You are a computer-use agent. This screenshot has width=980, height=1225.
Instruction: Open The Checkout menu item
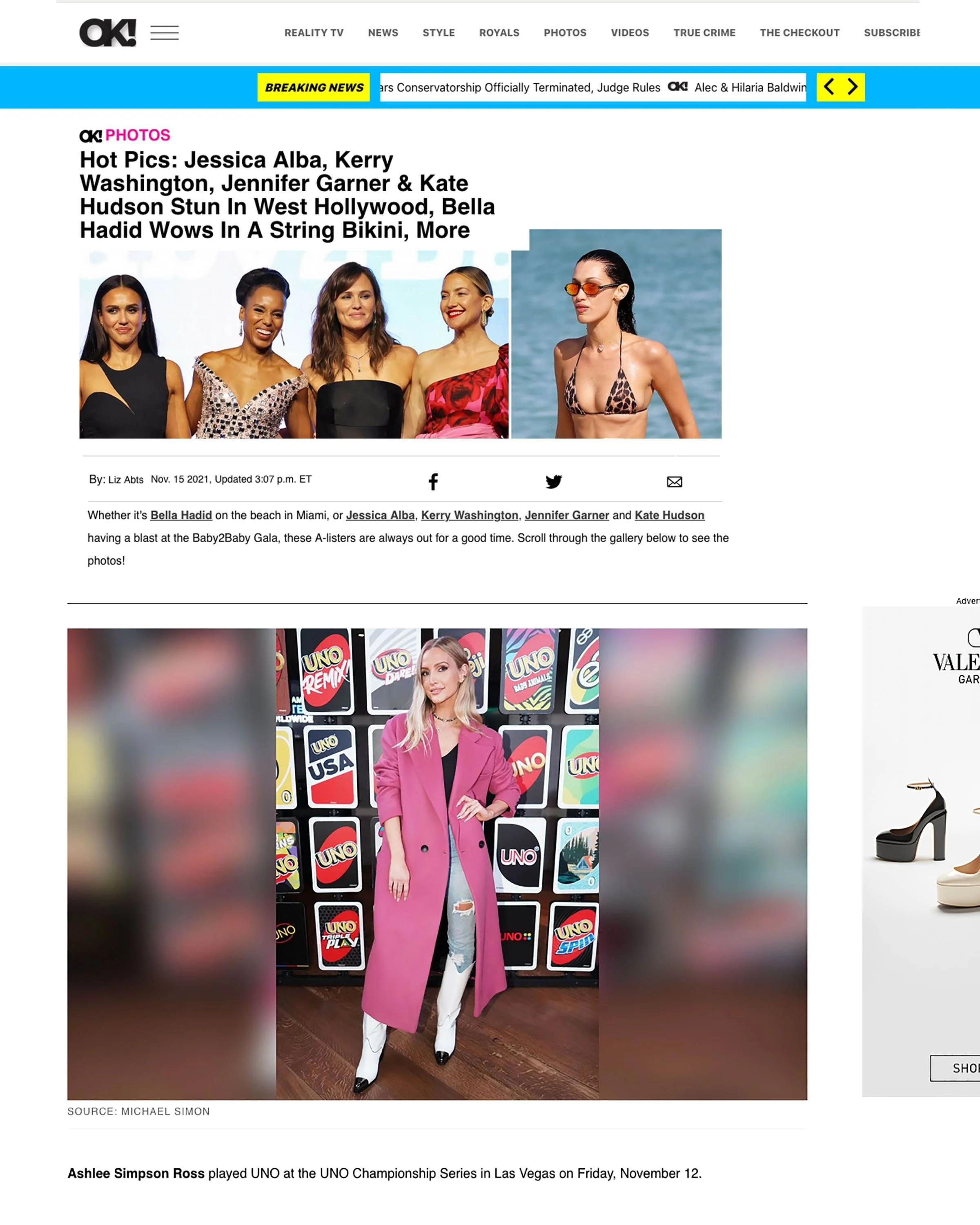pyautogui.click(x=800, y=33)
